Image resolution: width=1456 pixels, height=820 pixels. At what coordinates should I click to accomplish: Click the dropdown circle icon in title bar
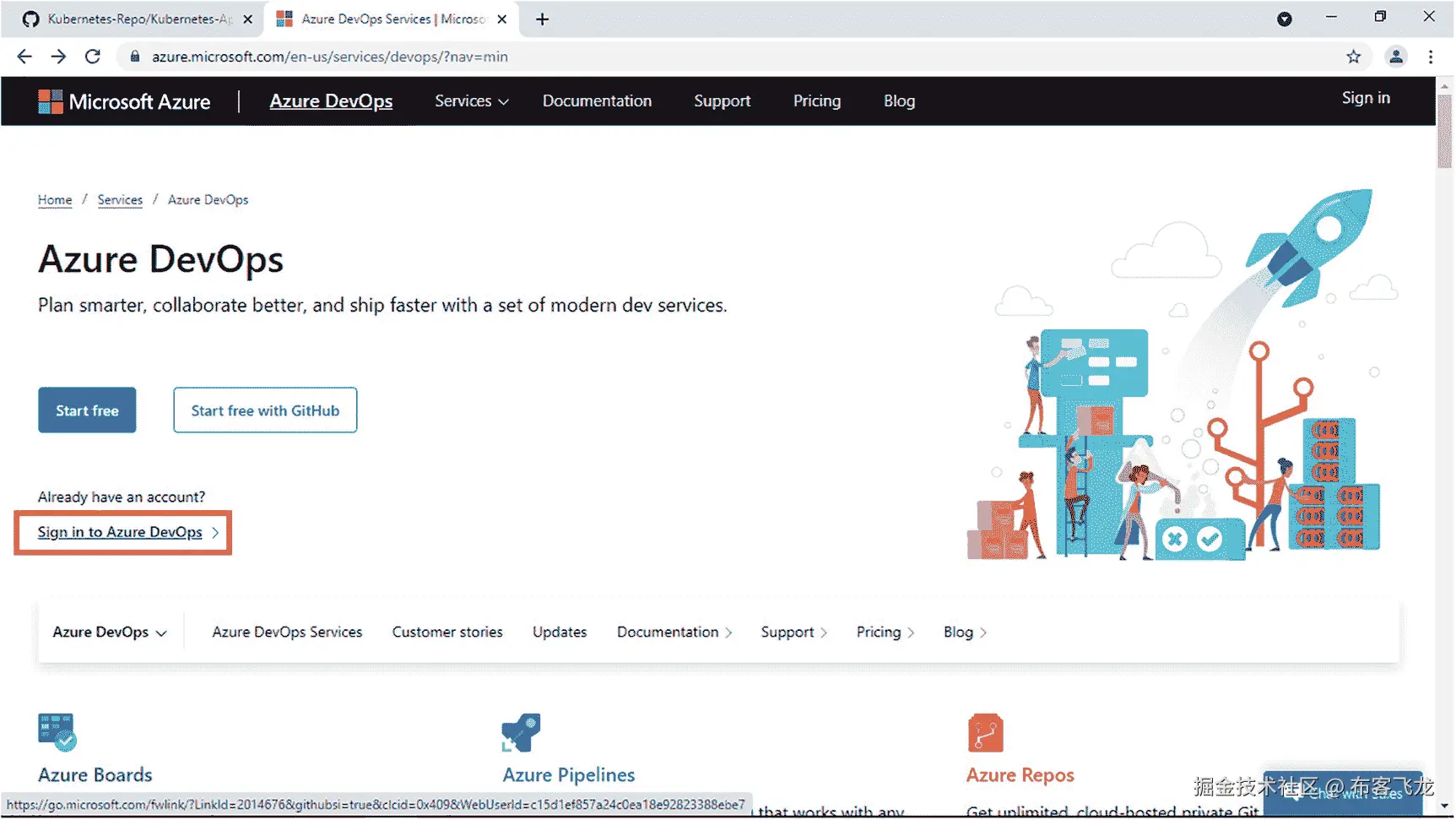coord(1285,19)
